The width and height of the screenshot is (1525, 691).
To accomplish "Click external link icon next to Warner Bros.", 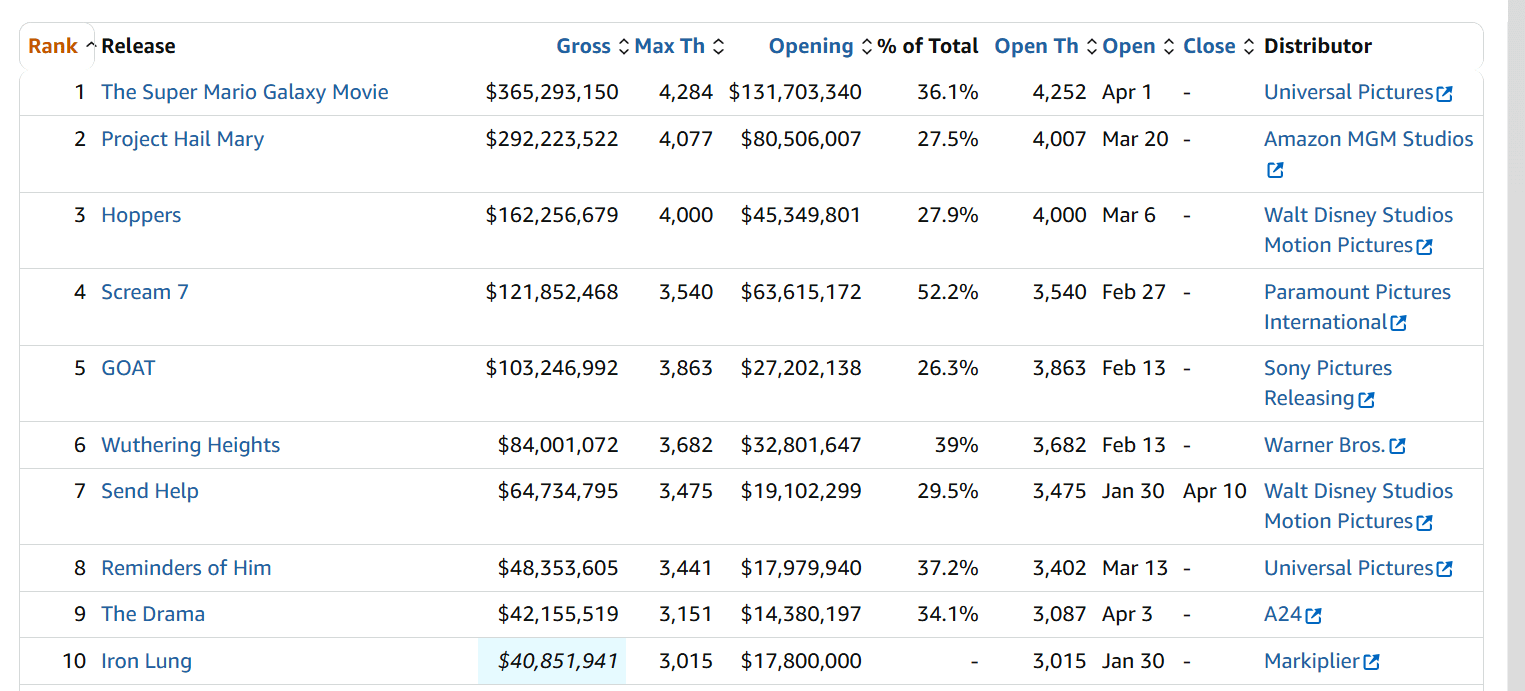I will pos(1398,446).
